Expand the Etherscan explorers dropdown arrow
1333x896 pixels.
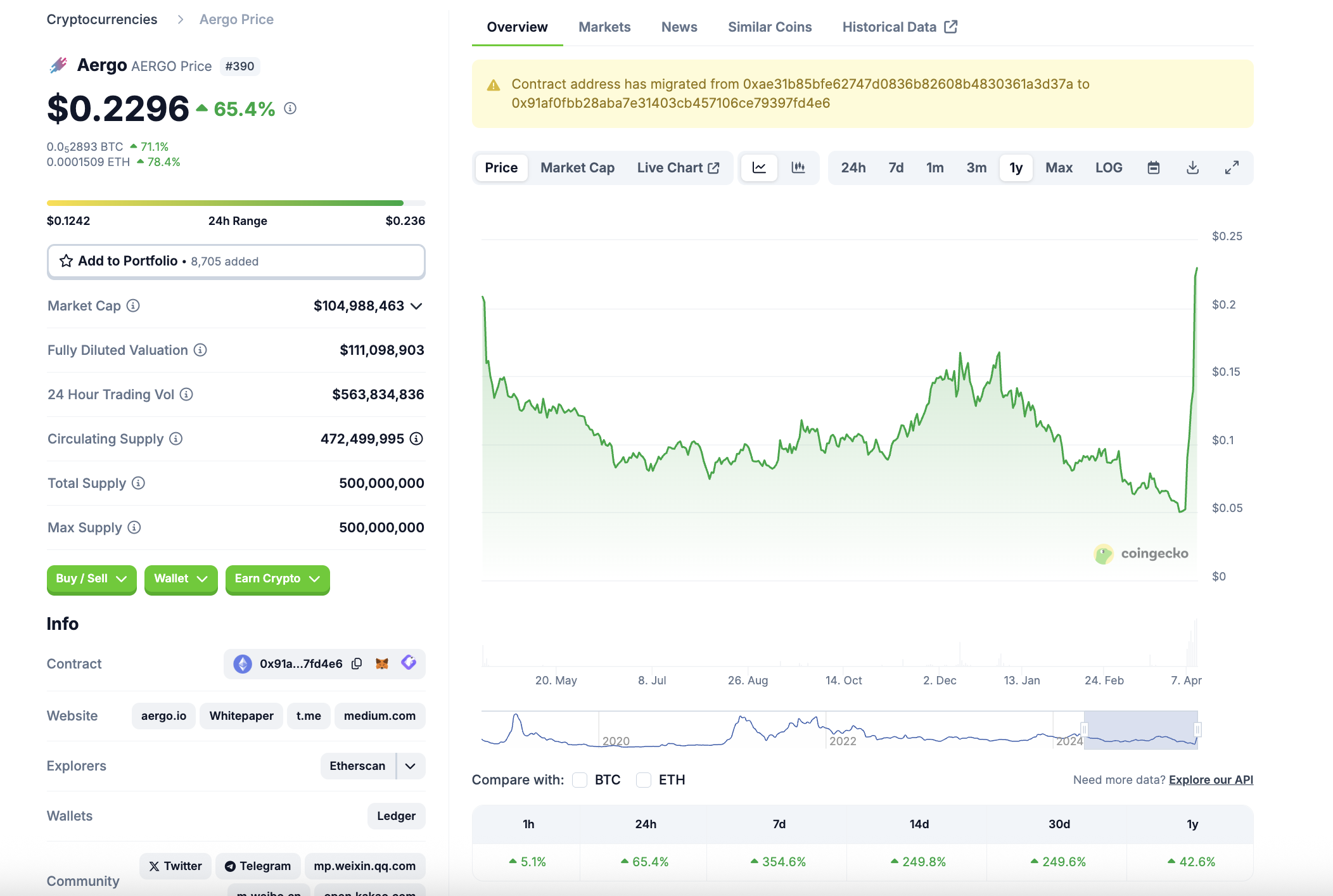pos(411,766)
